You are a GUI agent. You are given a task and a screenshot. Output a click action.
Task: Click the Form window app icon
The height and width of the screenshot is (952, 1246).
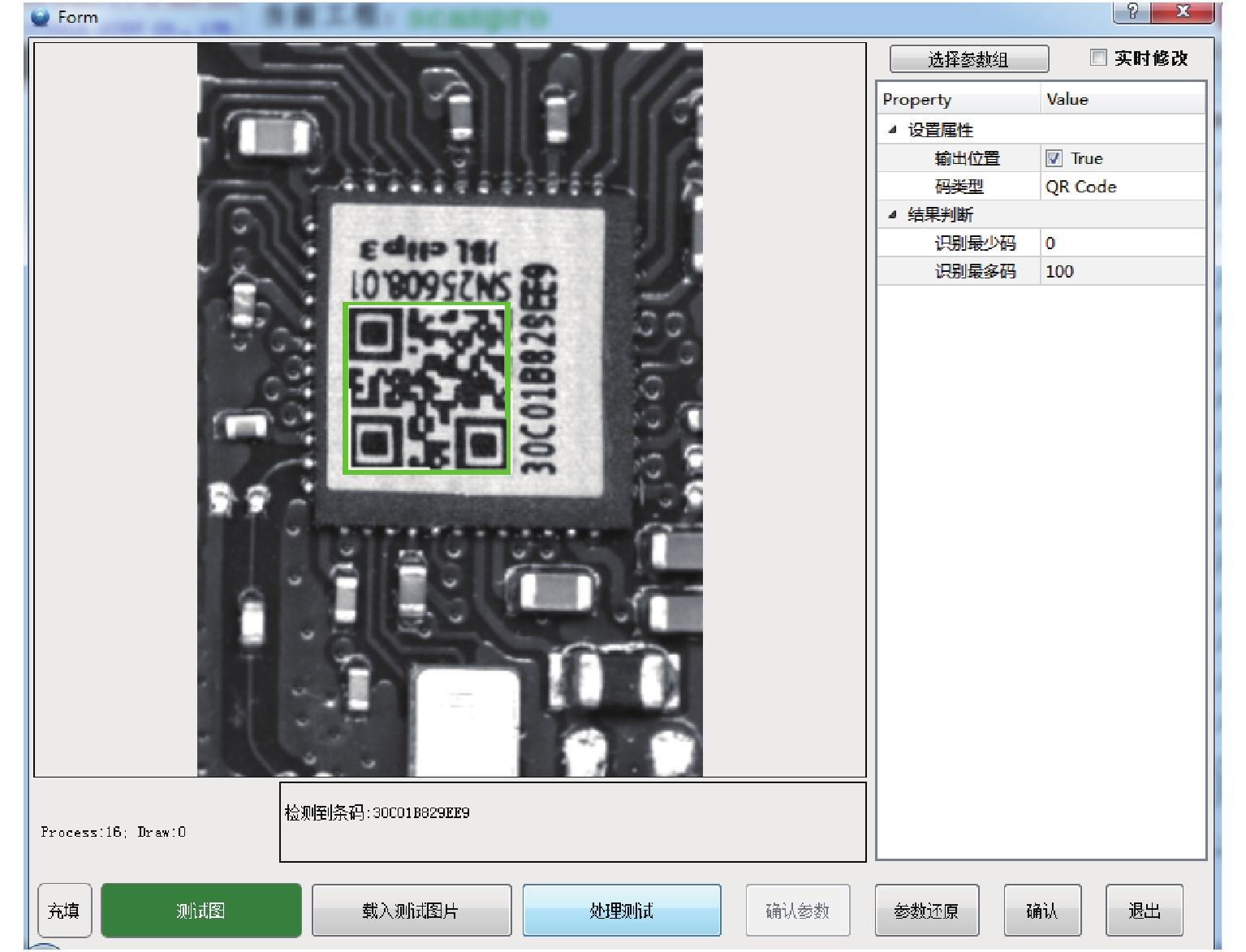pos(40,17)
